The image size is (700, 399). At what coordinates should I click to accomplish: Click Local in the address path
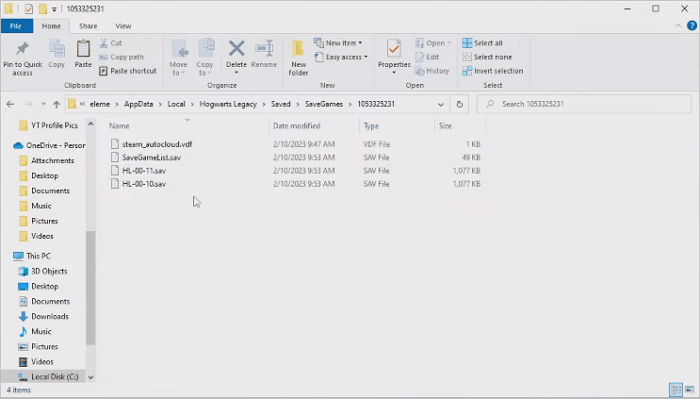[x=176, y=104]
